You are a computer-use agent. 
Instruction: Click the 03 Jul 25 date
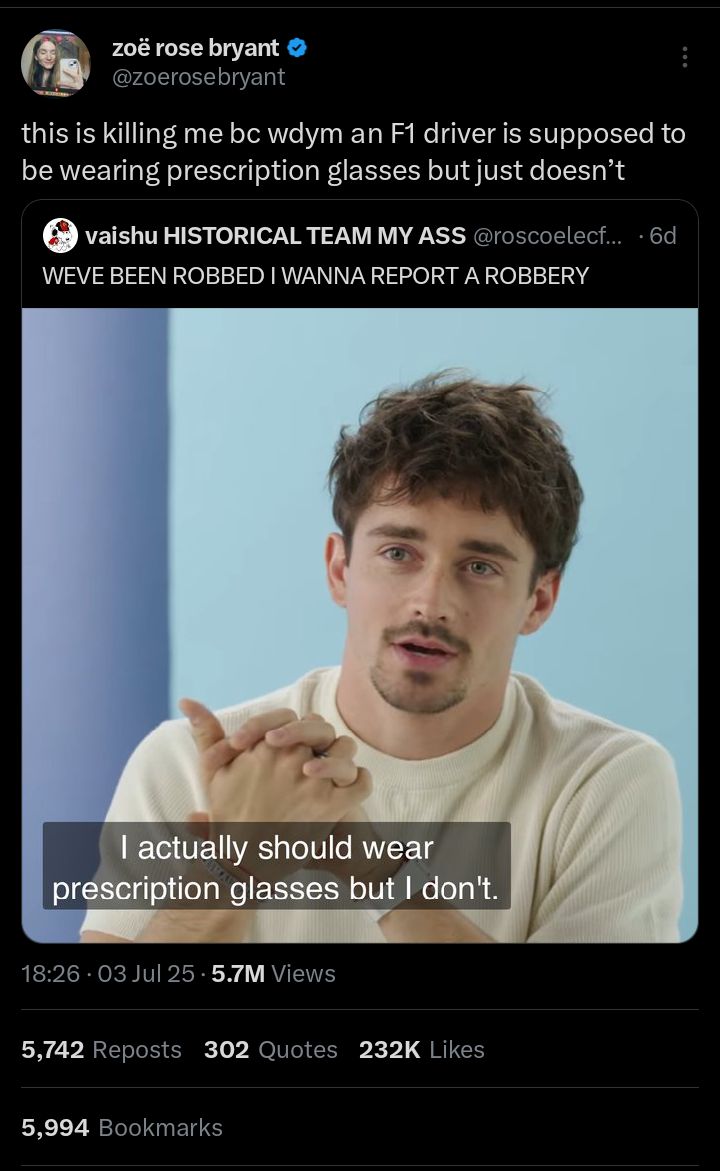tap(146, 974)
